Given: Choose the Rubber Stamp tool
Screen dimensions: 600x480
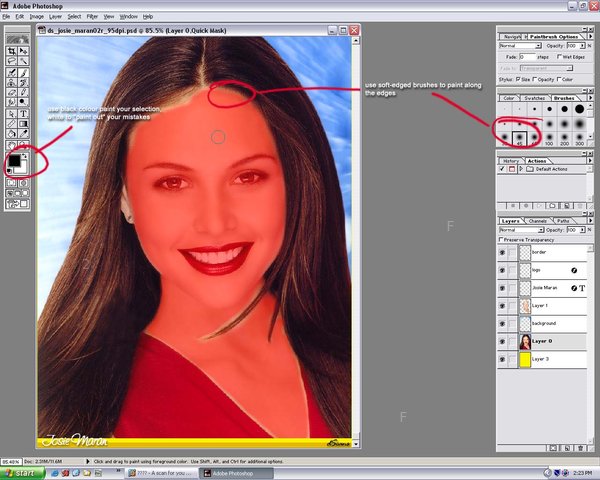Looking at the screenshot, I should click(x=12, y=82).
